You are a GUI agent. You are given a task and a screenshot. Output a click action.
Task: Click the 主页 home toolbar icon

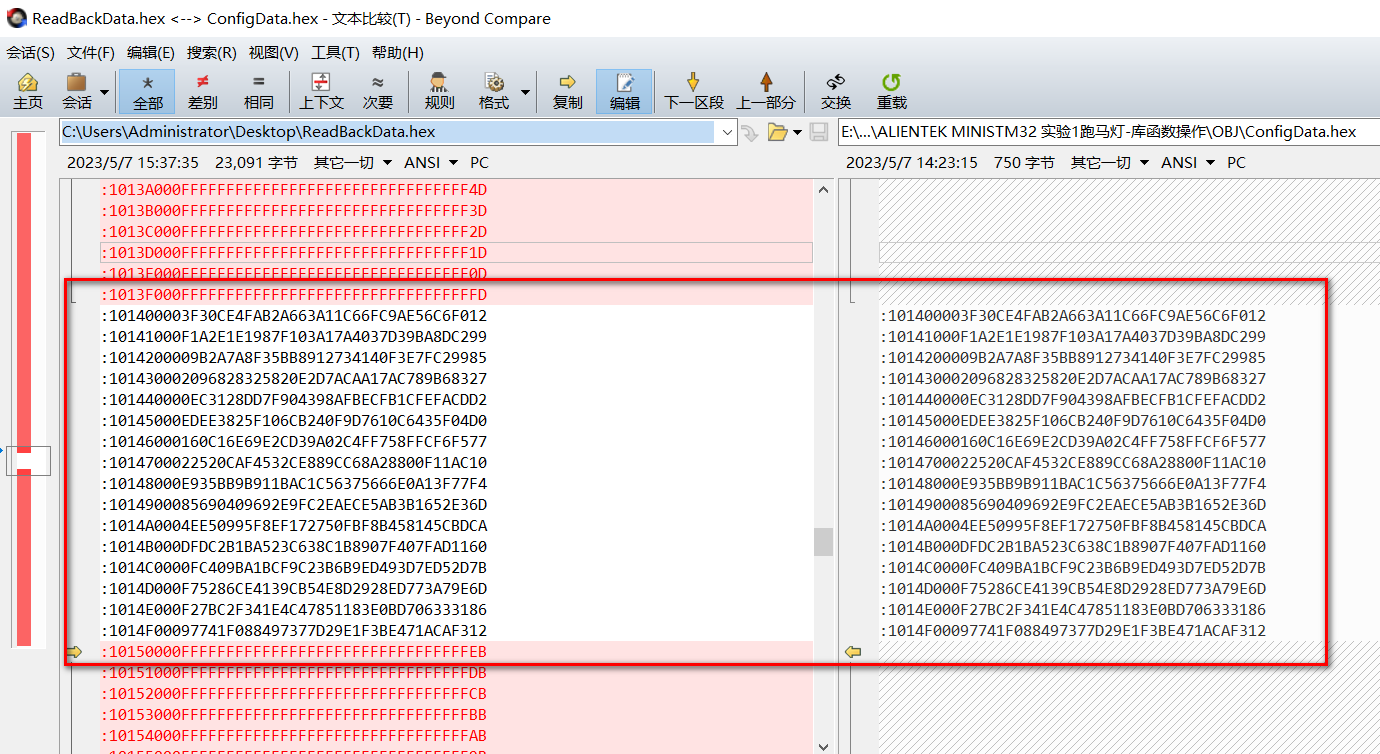click(28, 91)
